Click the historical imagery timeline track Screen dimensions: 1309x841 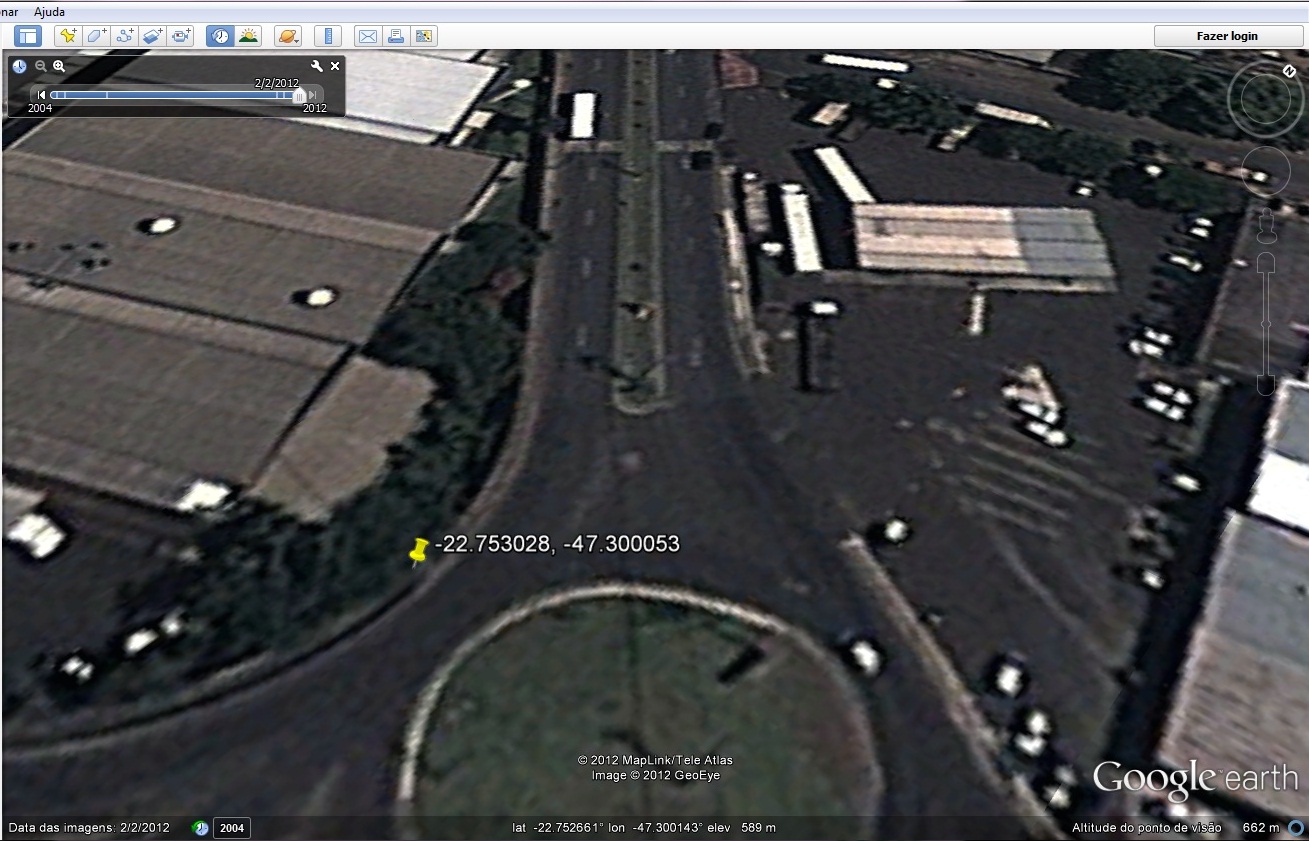tap(175, 95)
